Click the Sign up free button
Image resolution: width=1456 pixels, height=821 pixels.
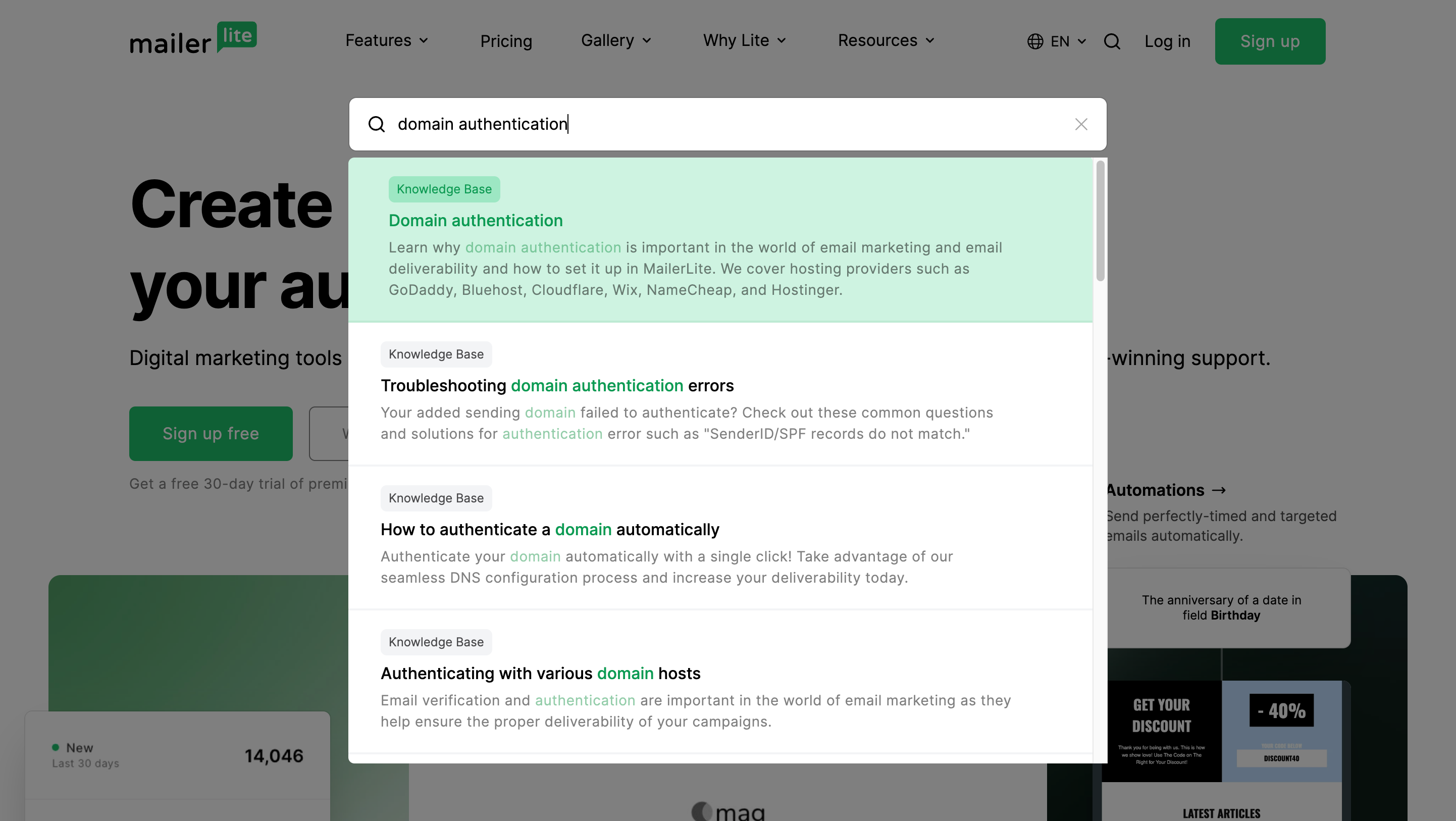pyautogui.click(x=211, y=434)
